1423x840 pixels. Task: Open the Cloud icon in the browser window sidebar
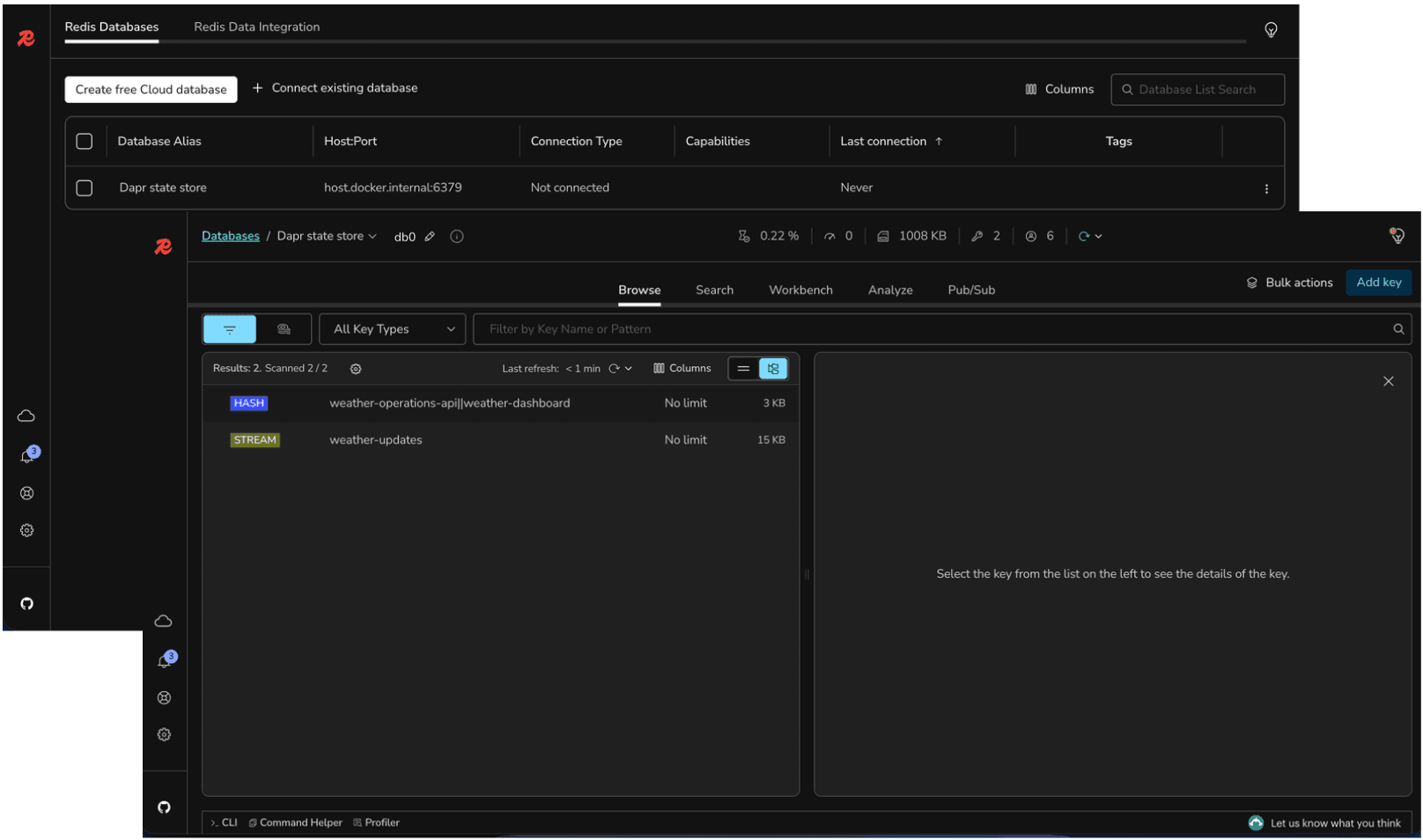pos(164,621)
